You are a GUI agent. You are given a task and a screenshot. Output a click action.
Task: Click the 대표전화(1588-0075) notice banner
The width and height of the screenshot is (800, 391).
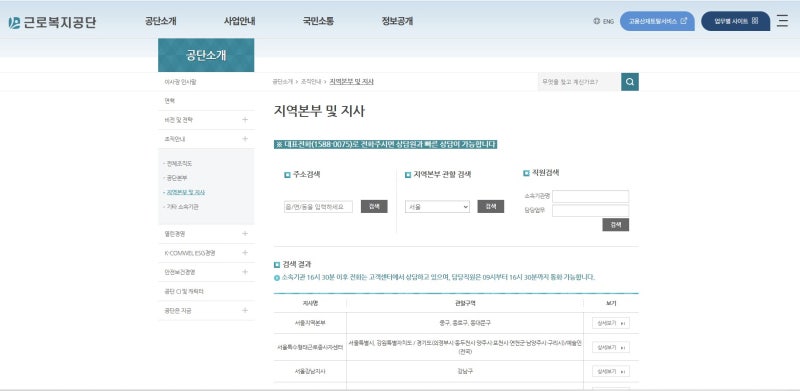pyautogui.click(x=385, y=144)
